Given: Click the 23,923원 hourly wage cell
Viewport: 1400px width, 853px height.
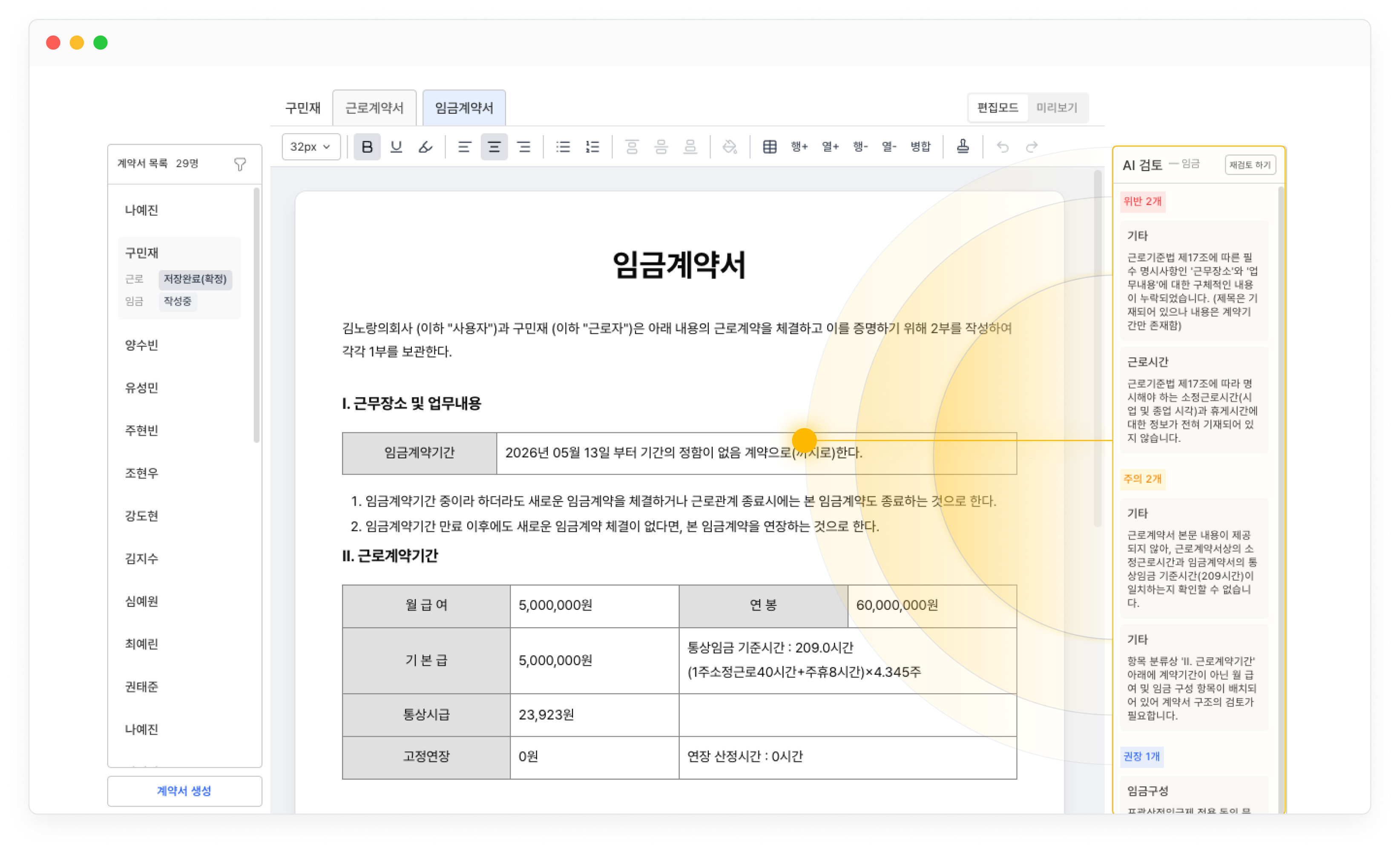Looking at the screenshot, I should coord(594,715).
